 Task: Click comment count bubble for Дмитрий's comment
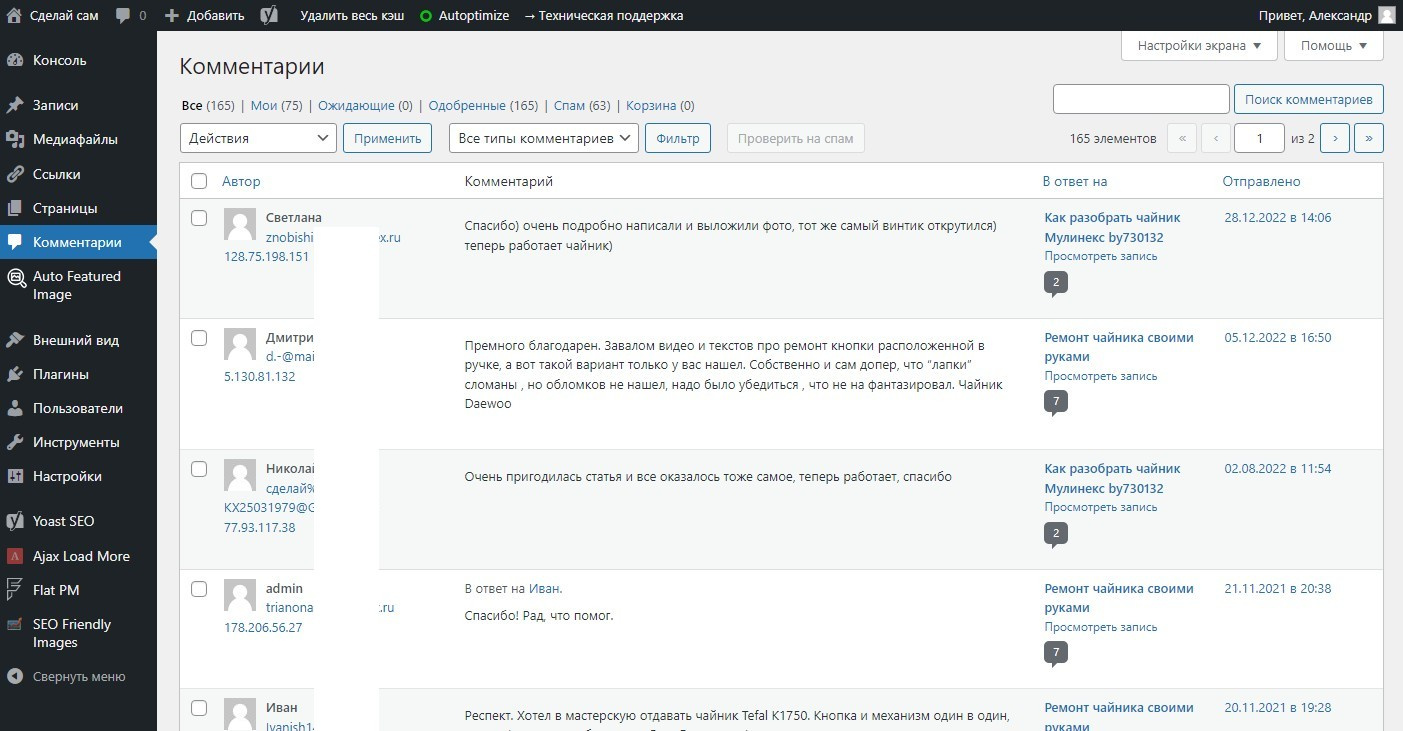(x=1055, y=402)
